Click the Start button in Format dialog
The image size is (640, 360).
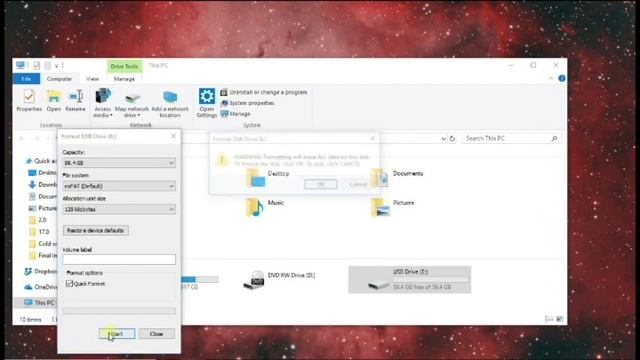(117, 334)
